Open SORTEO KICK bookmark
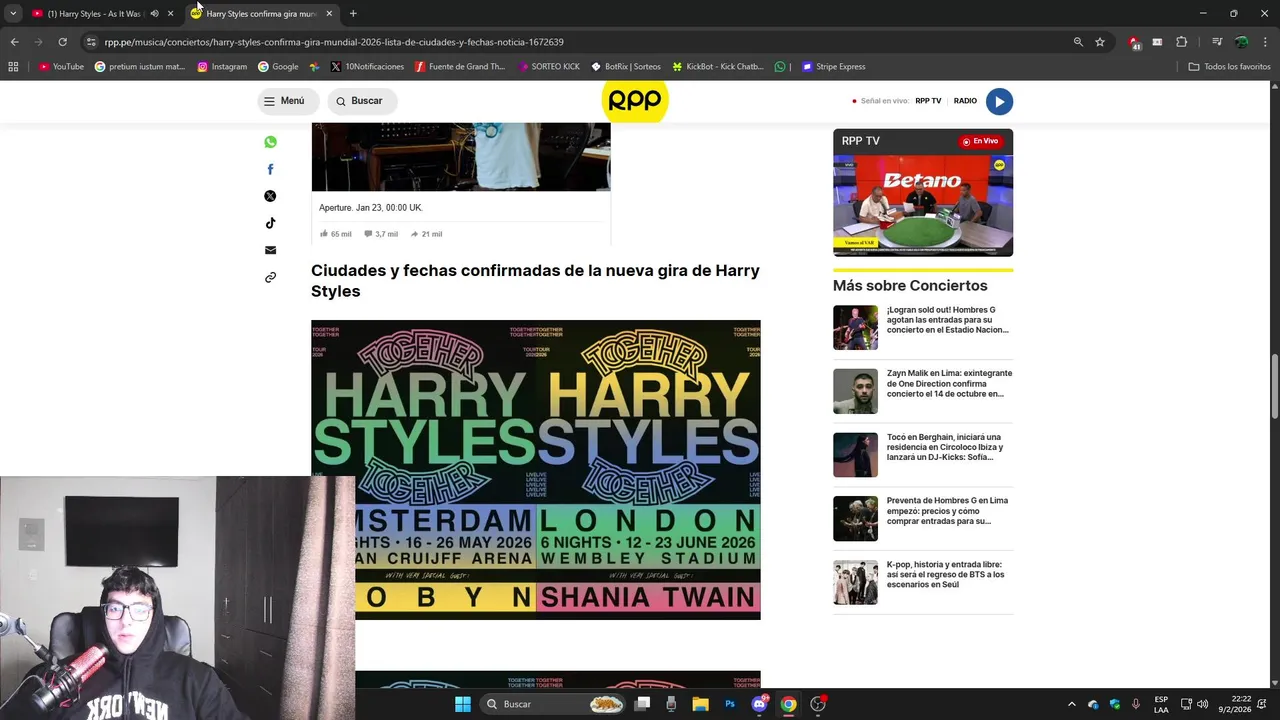Image resolution: width=1280 pixels, height=720 pixels. coord(549,67)
